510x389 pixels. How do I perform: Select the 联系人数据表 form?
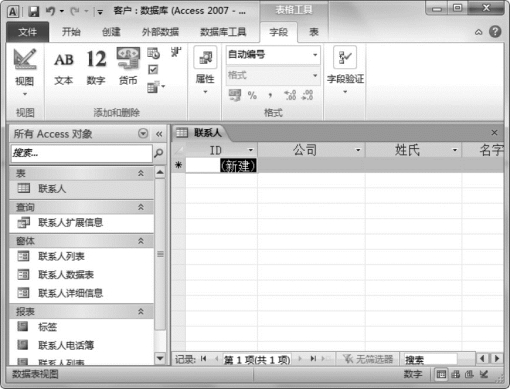coord(82,275)
